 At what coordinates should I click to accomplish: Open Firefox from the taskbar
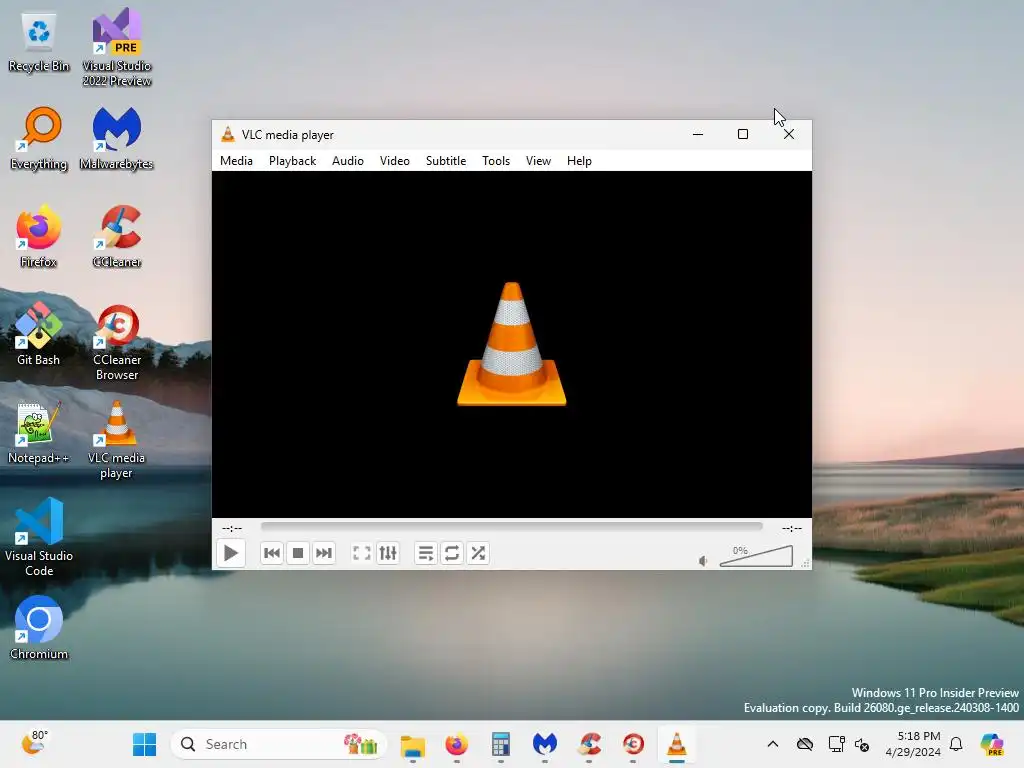456,744
